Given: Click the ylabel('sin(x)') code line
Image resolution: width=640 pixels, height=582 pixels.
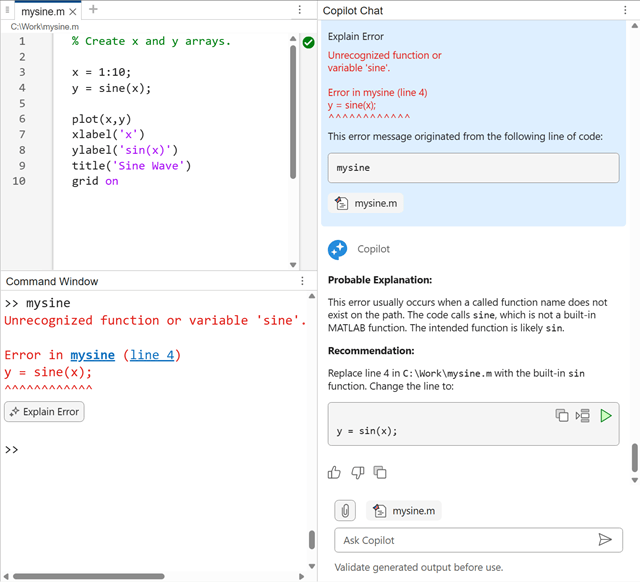Looking at the screenshot, I should [x=125, y=150].
